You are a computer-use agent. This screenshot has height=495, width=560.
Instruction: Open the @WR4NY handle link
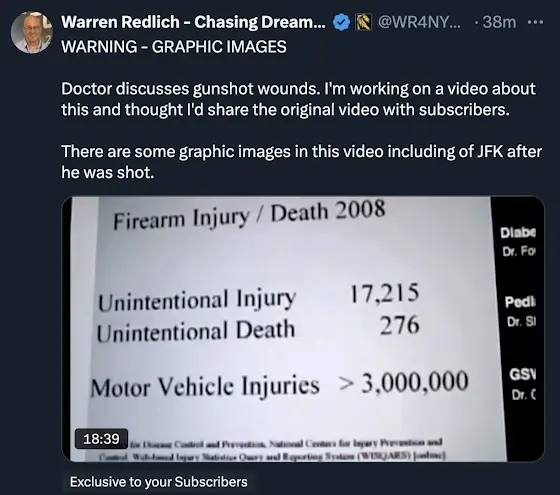(x=419, y=22)
